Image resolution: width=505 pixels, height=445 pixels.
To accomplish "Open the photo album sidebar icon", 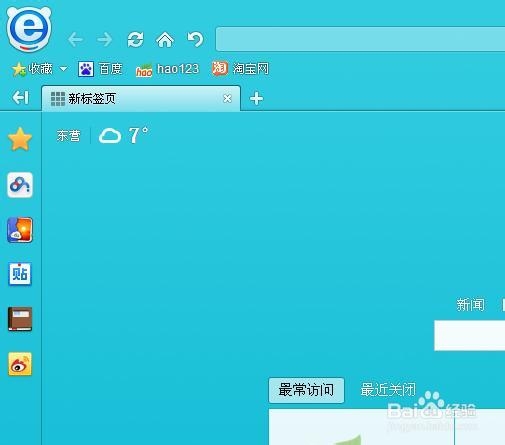I will click(20, 230).
